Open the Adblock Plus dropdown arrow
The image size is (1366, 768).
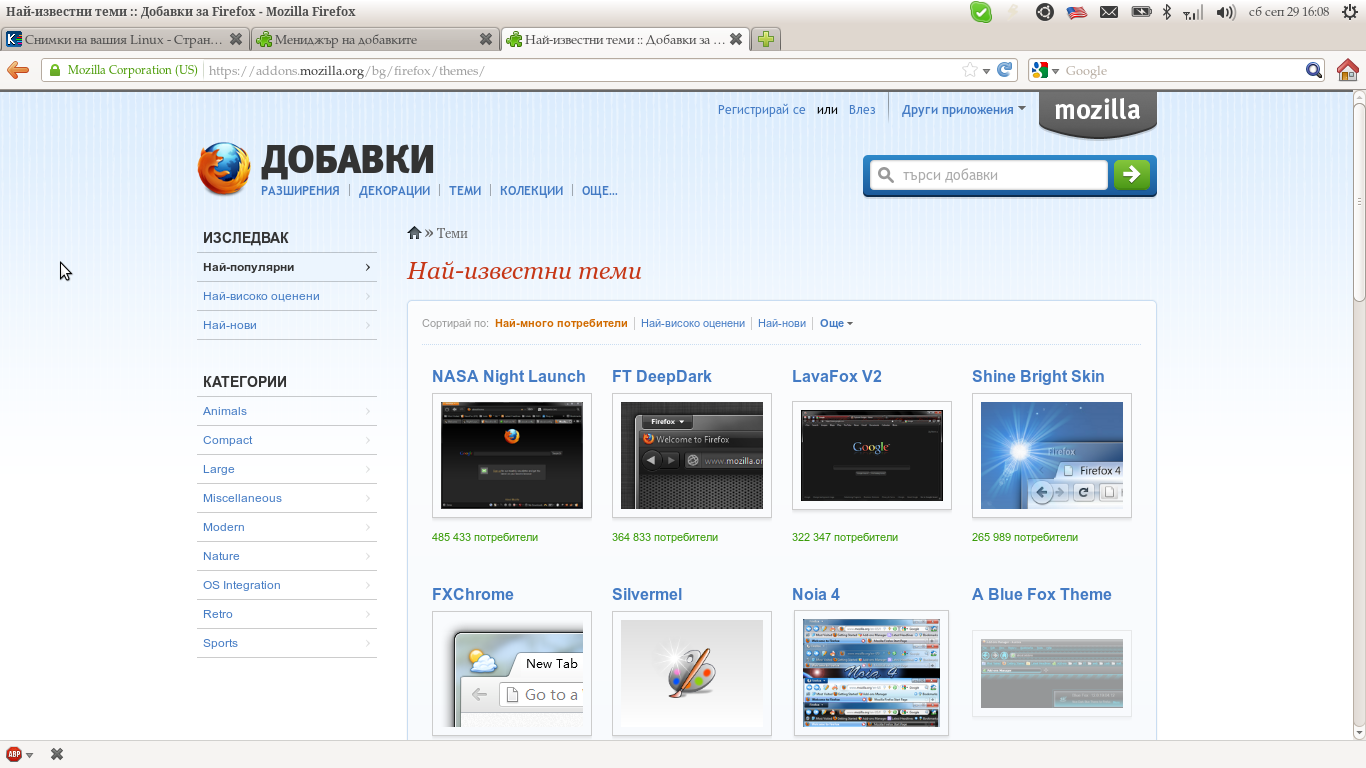(x=30, y=755)
